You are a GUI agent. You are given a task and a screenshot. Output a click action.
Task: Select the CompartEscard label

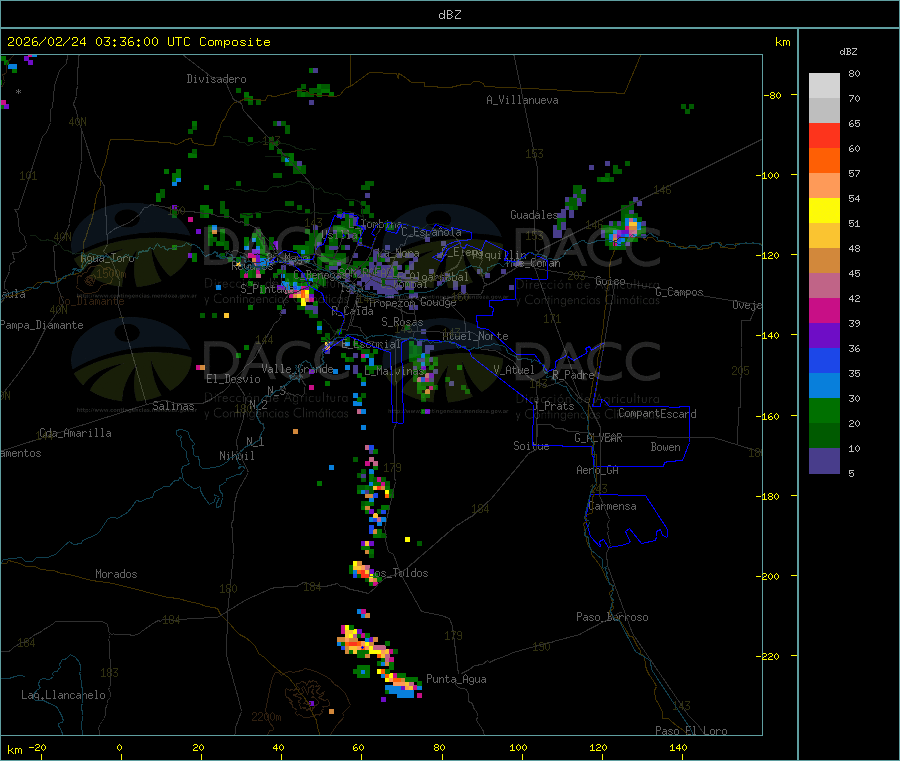657,413
